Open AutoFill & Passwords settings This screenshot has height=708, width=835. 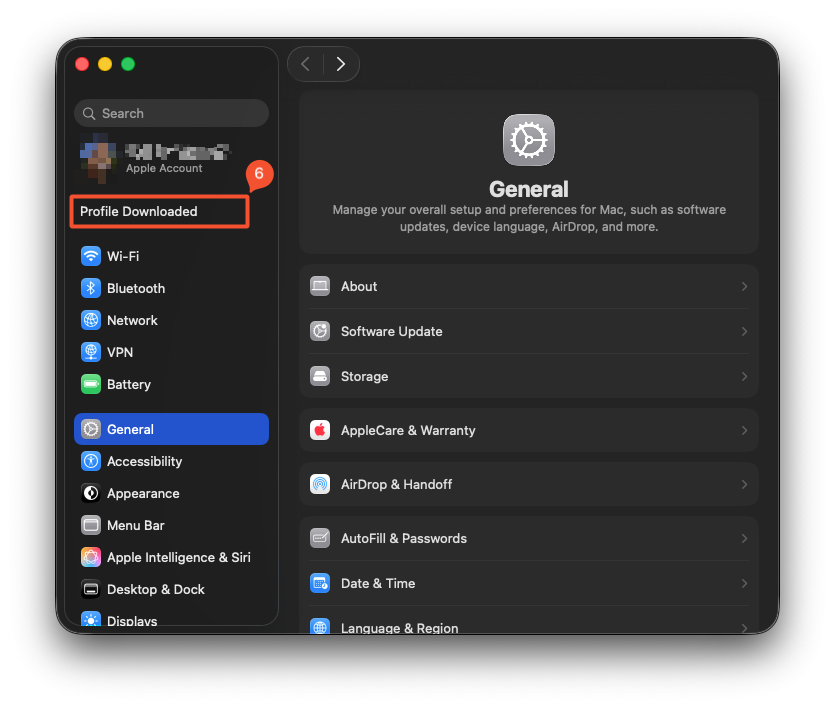[x=529, y=538]
